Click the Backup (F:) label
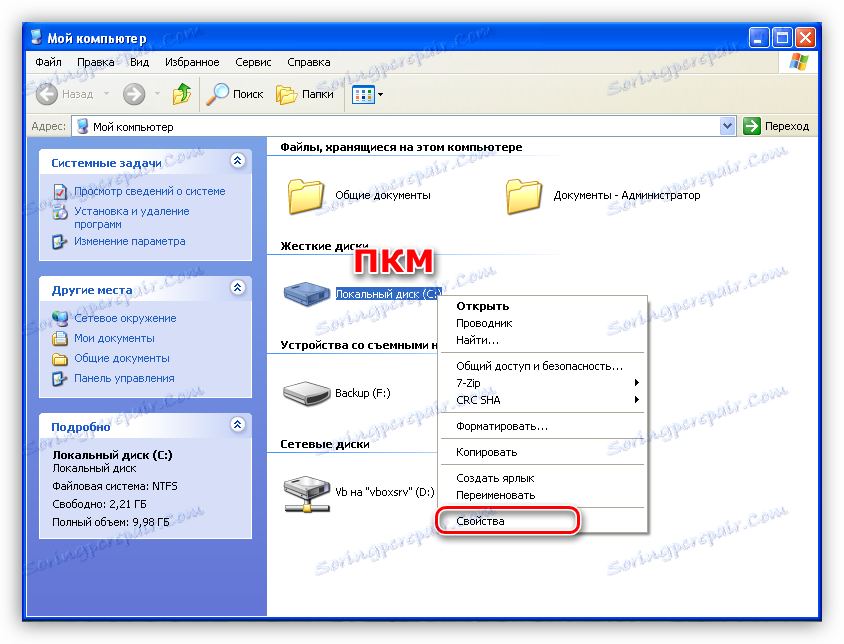Screen dimensions: 844x644 (x=363, y=393)
